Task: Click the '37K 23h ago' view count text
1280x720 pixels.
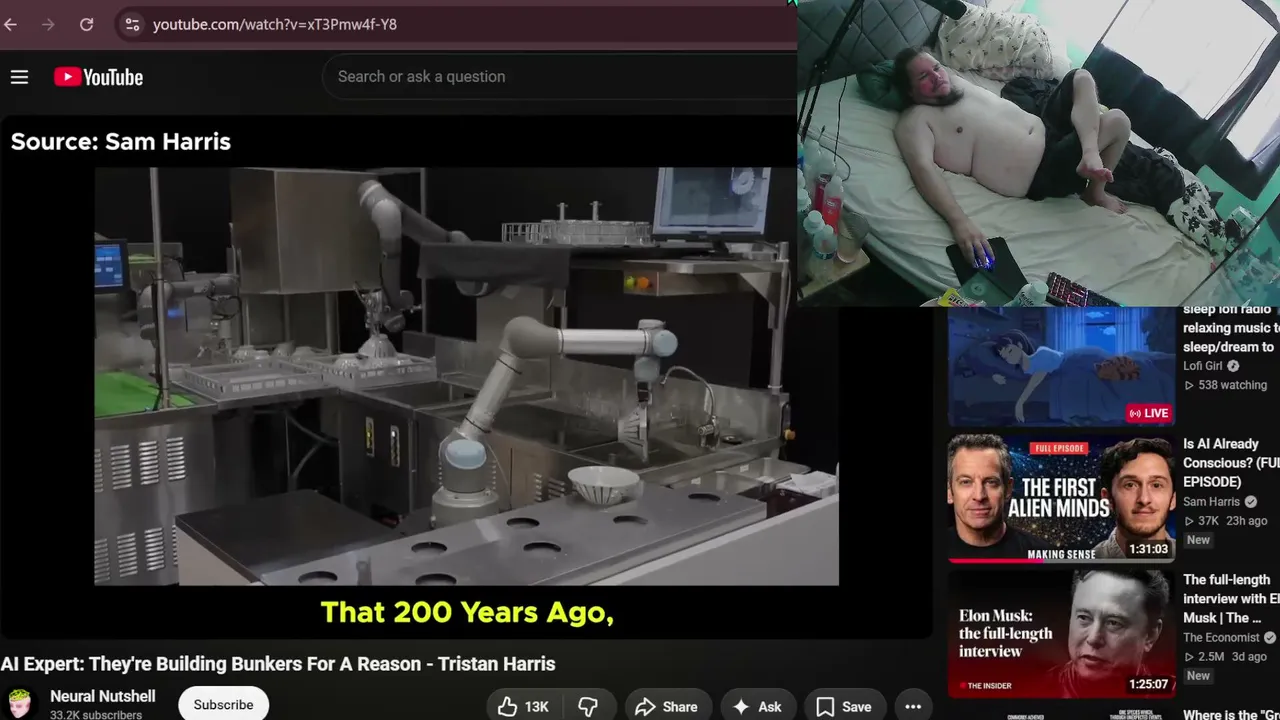Action: (1225, 521)
